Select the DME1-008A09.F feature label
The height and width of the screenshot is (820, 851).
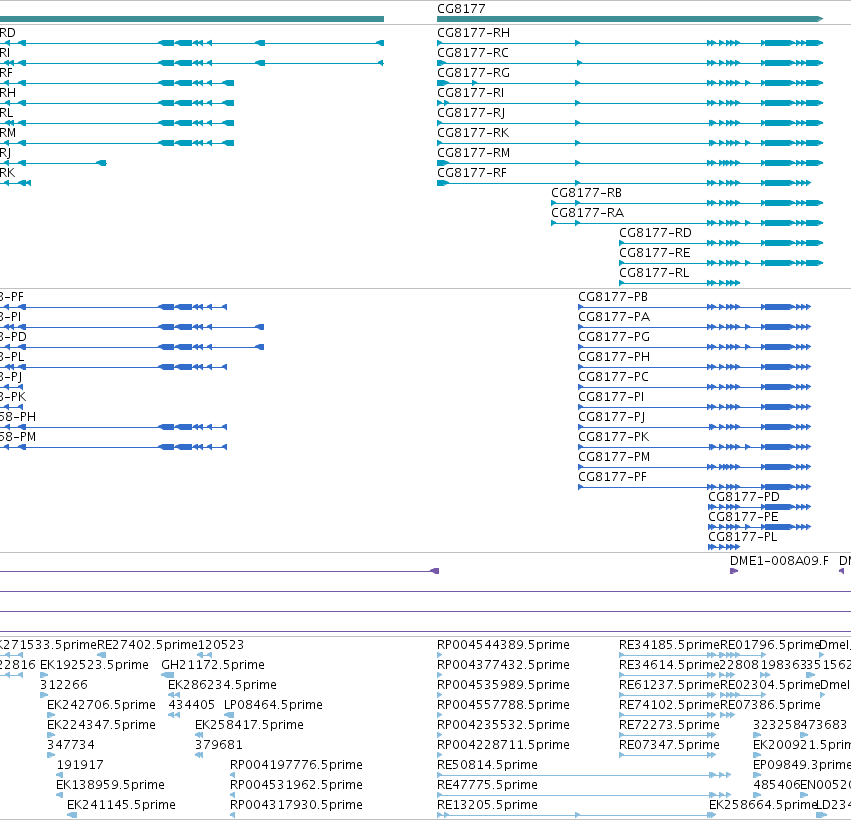click(x=779, y=561)
